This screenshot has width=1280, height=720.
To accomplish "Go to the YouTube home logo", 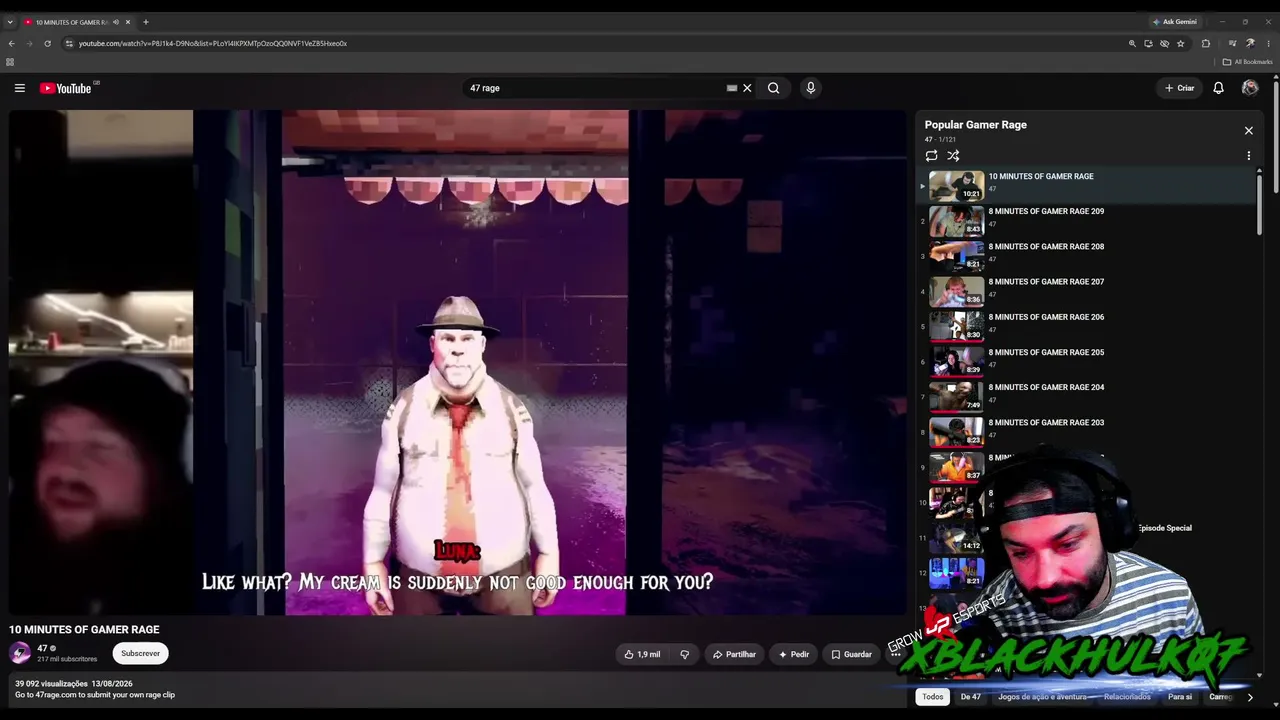I will click(x=66, y=88).
